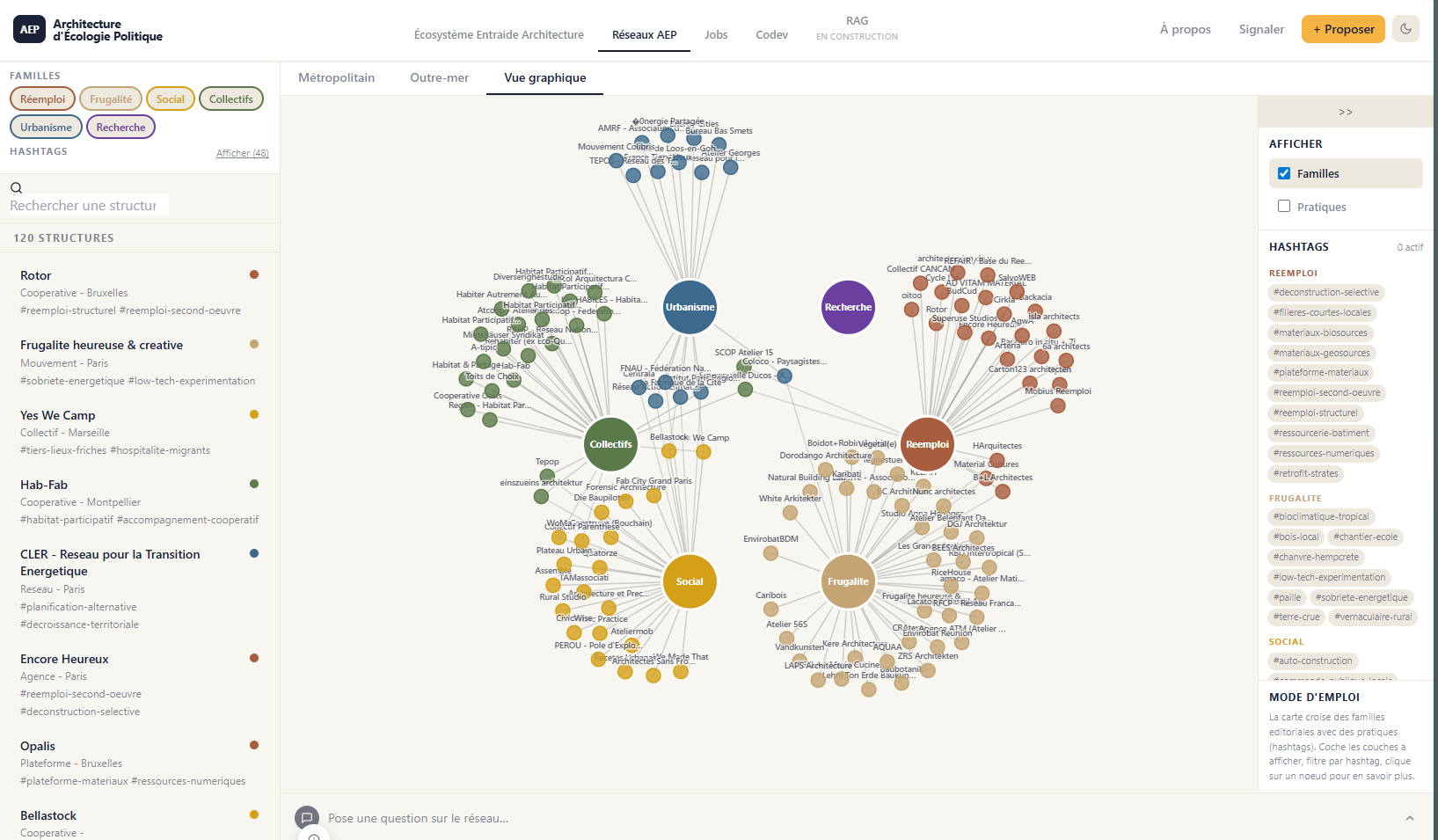Enable the Pratiques checkbox
Viewport: 1438px width, 840px height.
click(x=1284, y=206)
